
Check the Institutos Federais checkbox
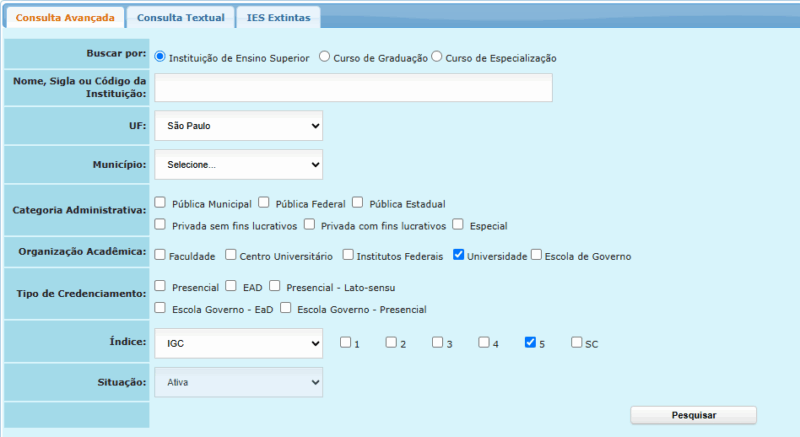coord(348,254)
